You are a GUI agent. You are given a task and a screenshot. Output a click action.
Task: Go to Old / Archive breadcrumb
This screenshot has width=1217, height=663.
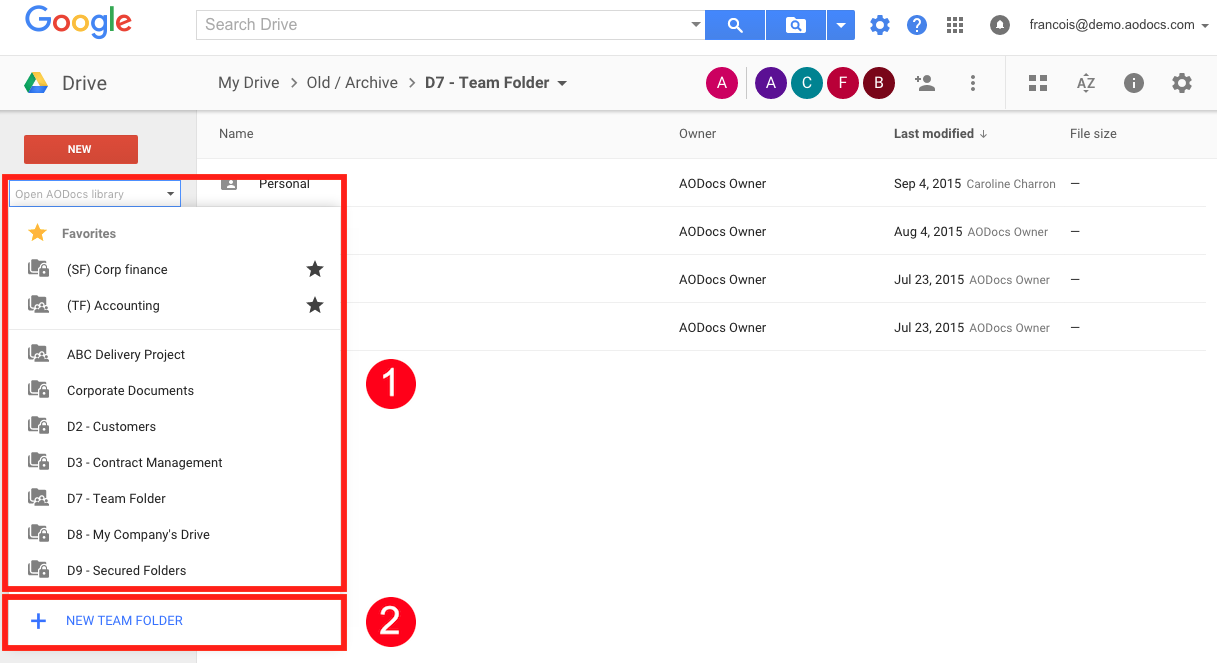point(352,83)
